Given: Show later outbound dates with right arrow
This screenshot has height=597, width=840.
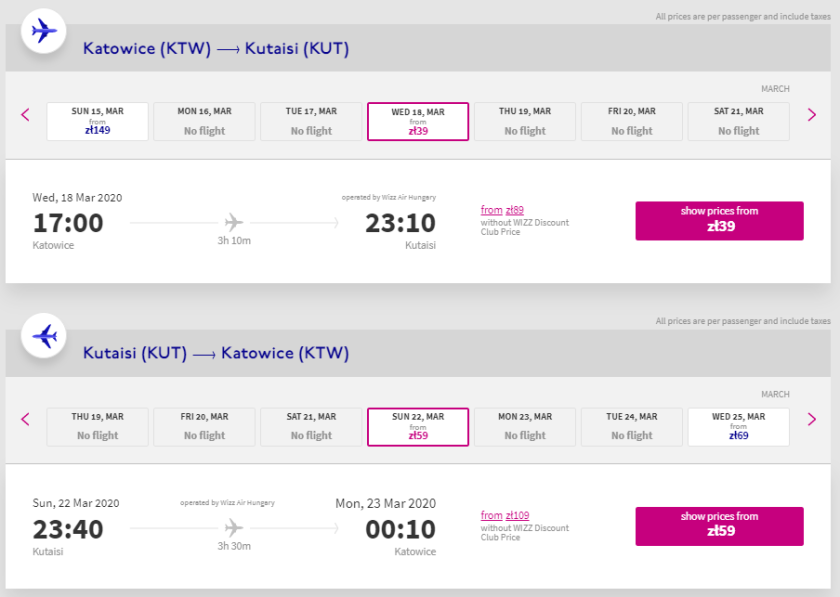Looking at the screenshot, I should (x=812, y=115).
